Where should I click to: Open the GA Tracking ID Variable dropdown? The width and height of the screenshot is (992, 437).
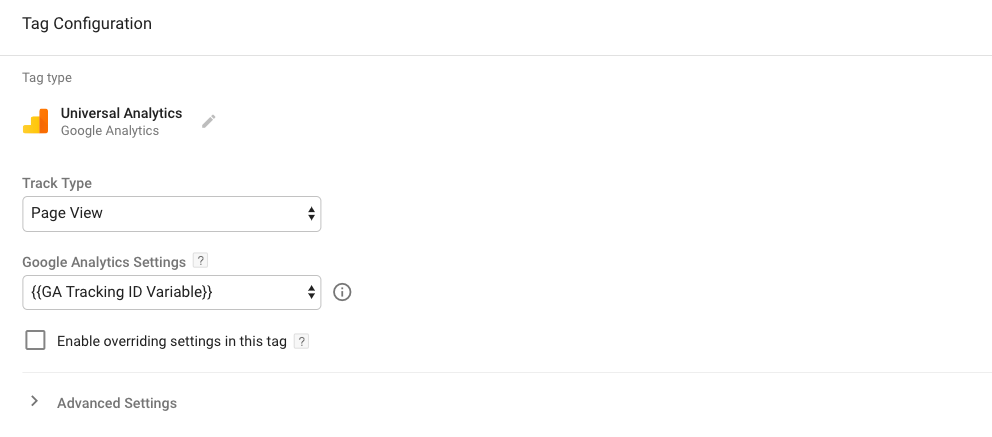click(x=171, y=293)
